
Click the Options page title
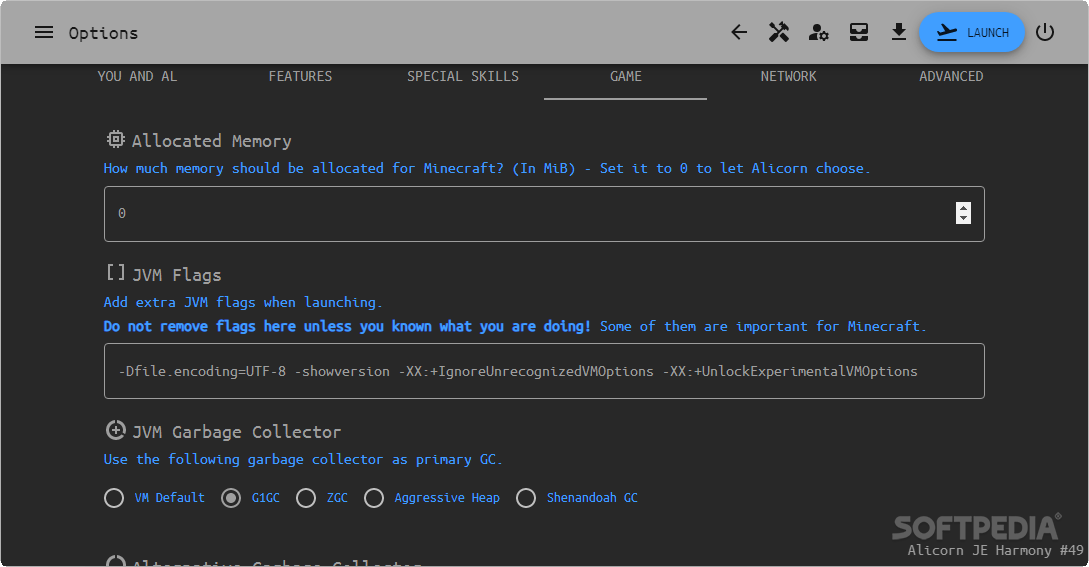pyautogui.click(x=103, y=33)
